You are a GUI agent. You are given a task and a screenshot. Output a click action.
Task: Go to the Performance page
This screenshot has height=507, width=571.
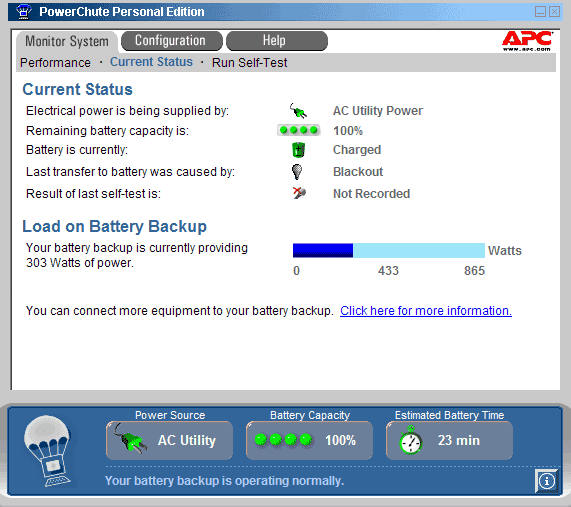(55, 63)
